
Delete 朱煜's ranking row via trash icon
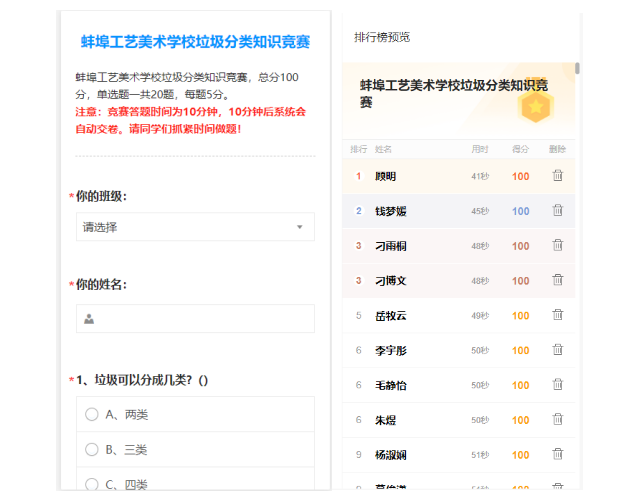click(558, 420)
